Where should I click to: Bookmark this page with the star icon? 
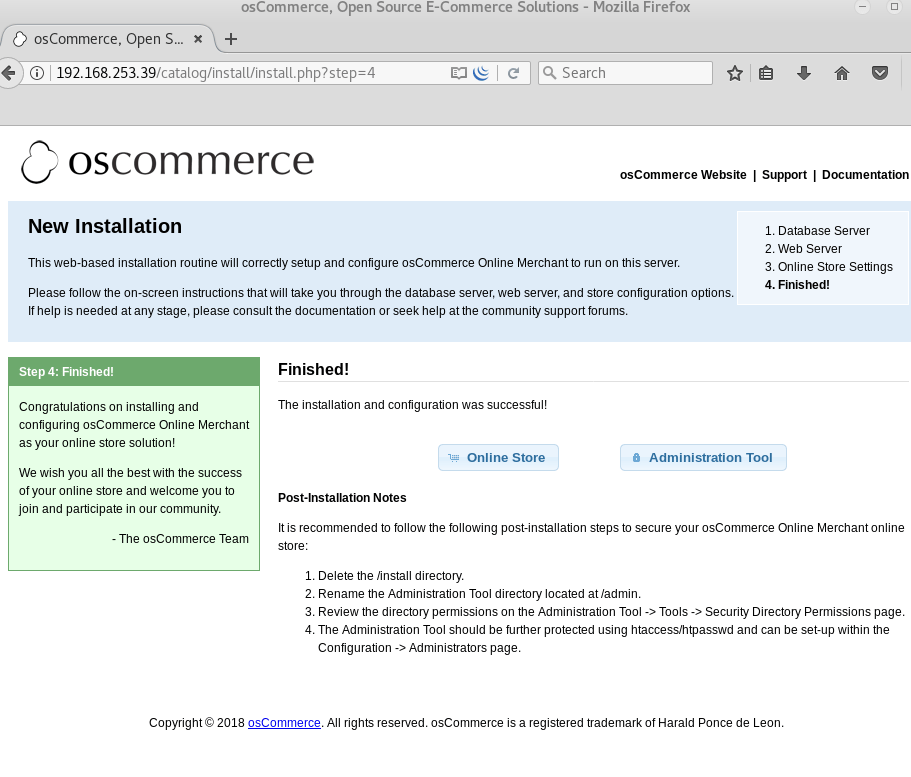(x=735, y=73)
